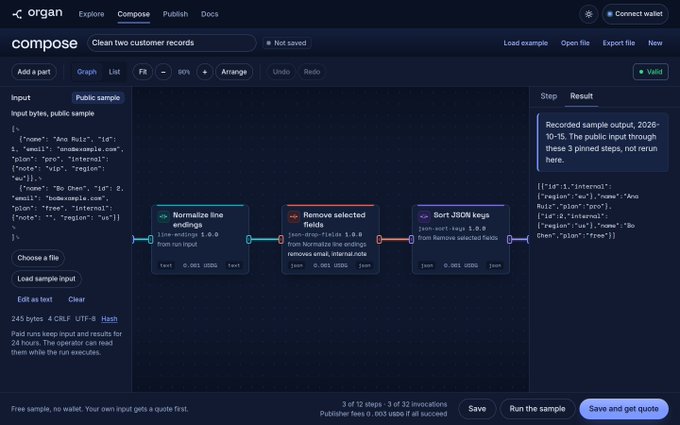Image resolution: width=680 pixels, height=425 pixels.
Task: Click the '4 CRLF' status text
Action: click(x=59, y=319)
